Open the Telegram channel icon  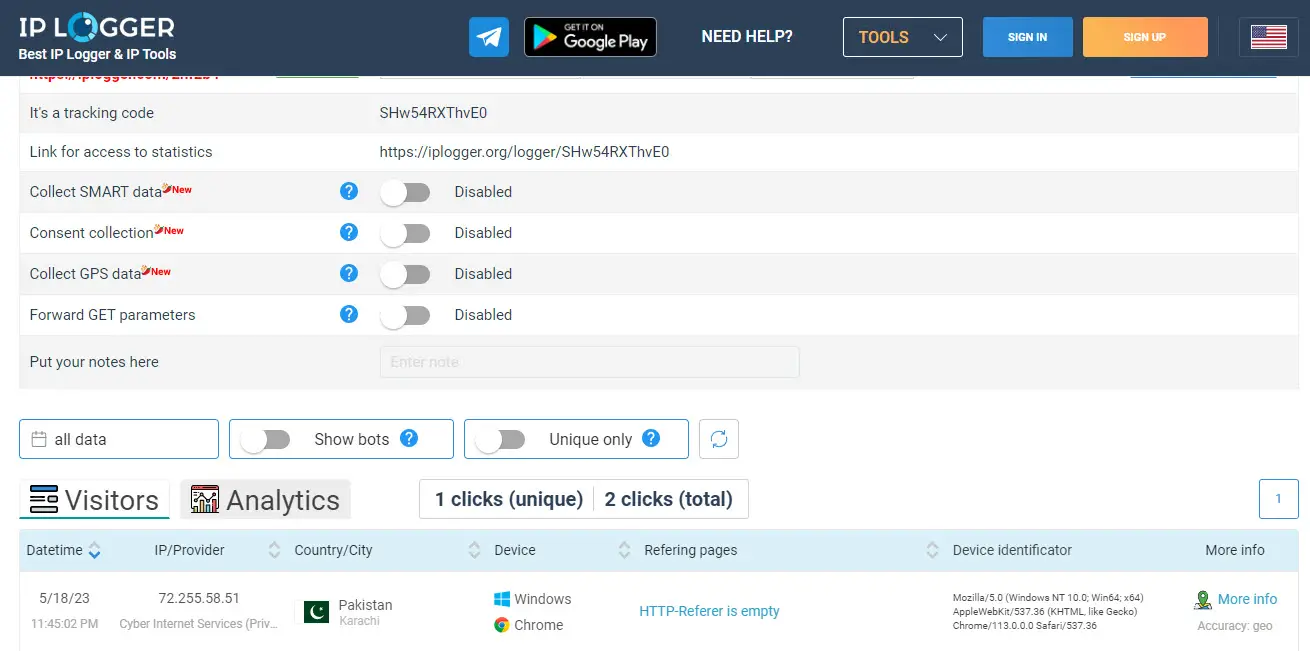[x=488, y=37]
